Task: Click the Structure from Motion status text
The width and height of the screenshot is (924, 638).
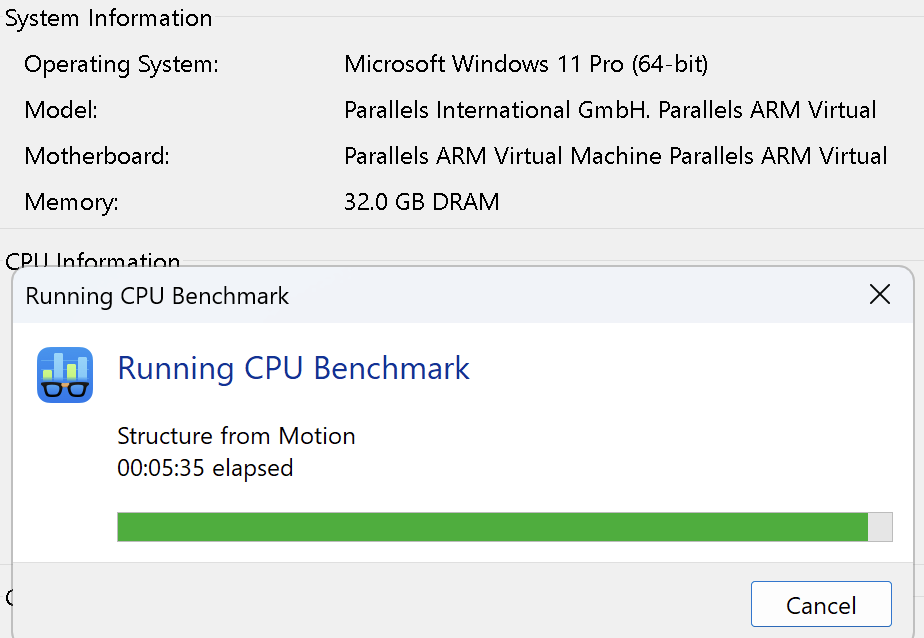Action: click(x=236, y=436)
